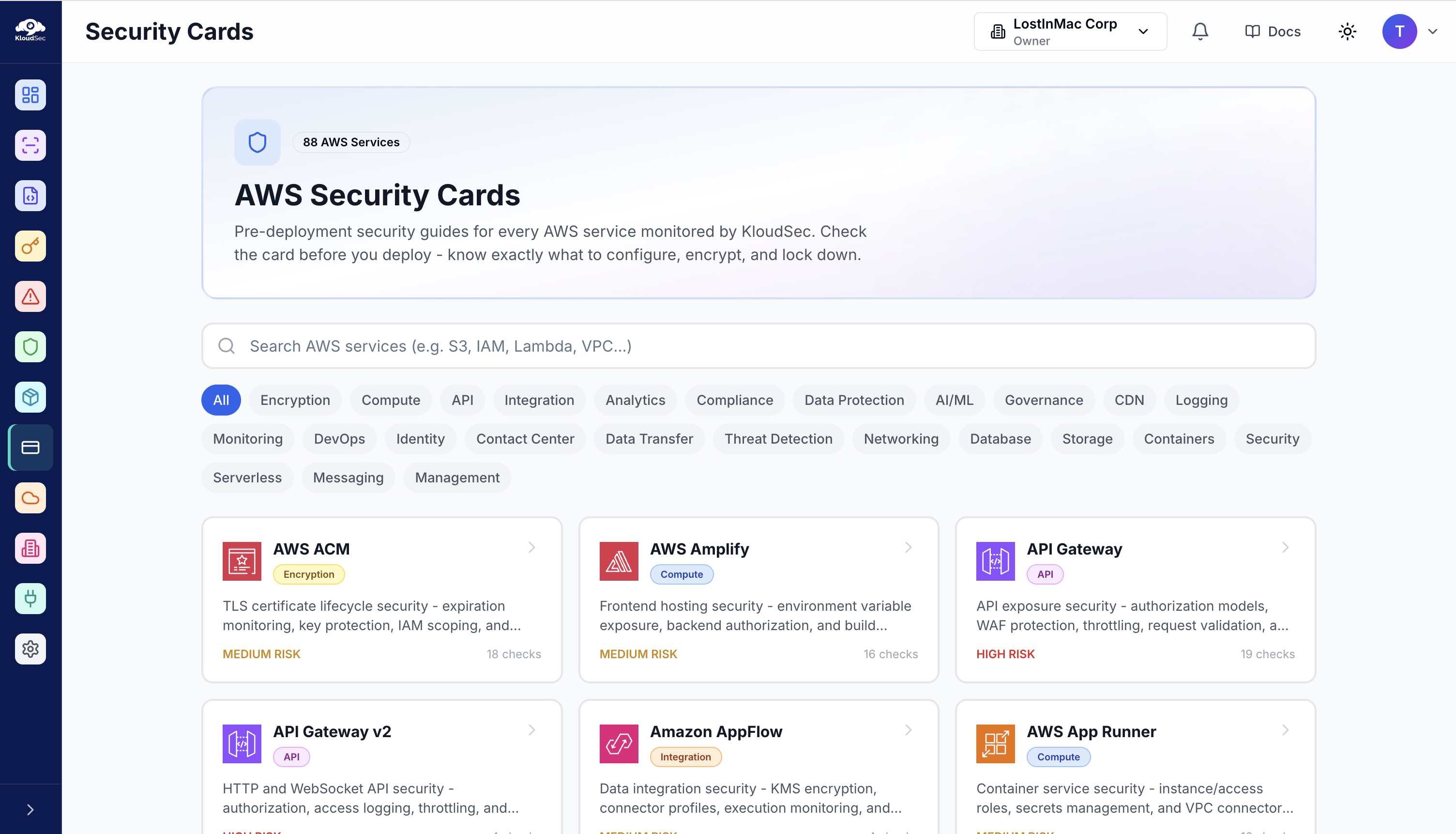The width and height of the screenshot is (1456, 834).
Task: Filter by Messaging category chip
Action: pos(348,477)
